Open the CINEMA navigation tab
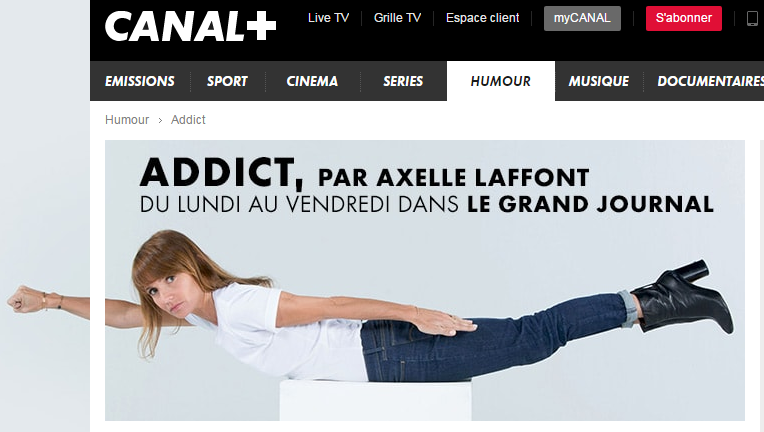This screenshot has width=764, height=432. 312,81
